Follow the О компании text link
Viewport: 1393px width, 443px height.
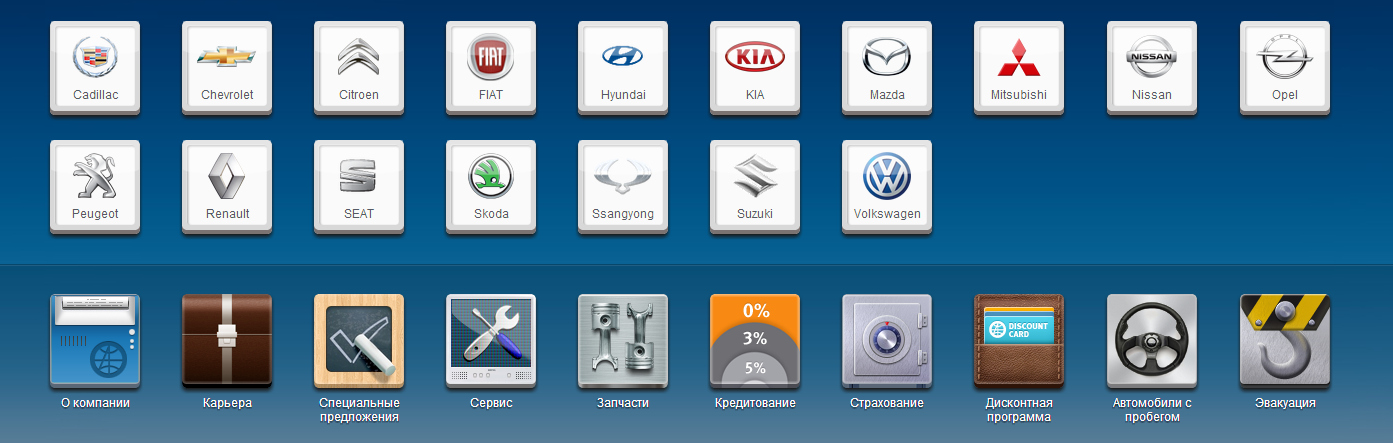pyautogui.click(x=95, y=403)
